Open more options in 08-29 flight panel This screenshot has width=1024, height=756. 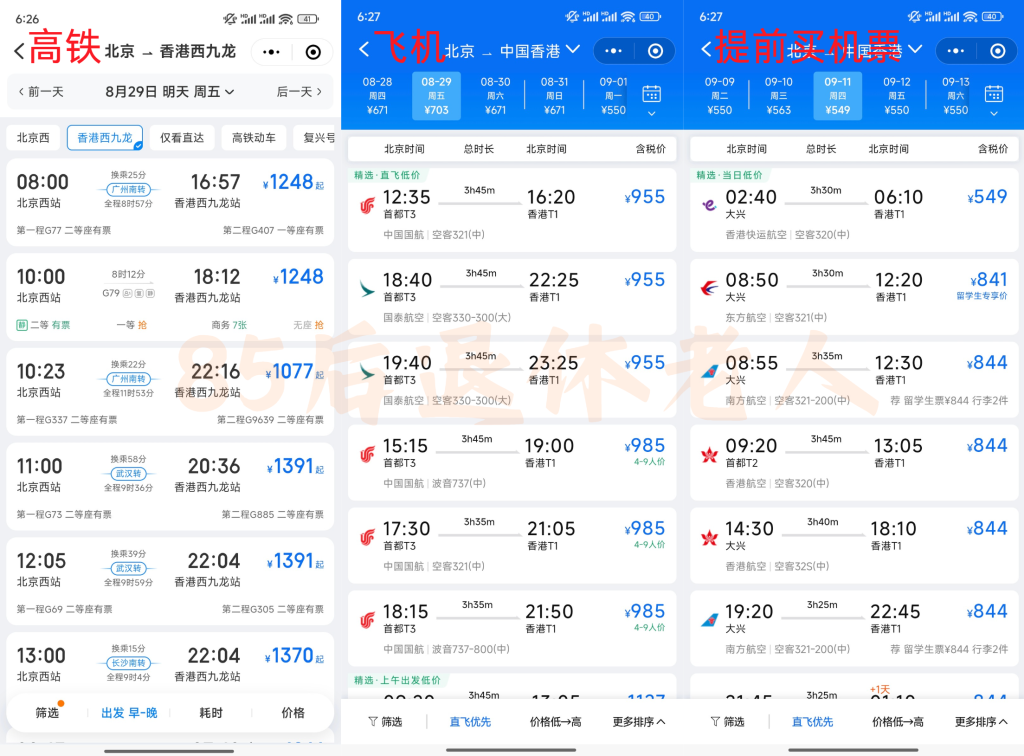[x=613, y=51]
